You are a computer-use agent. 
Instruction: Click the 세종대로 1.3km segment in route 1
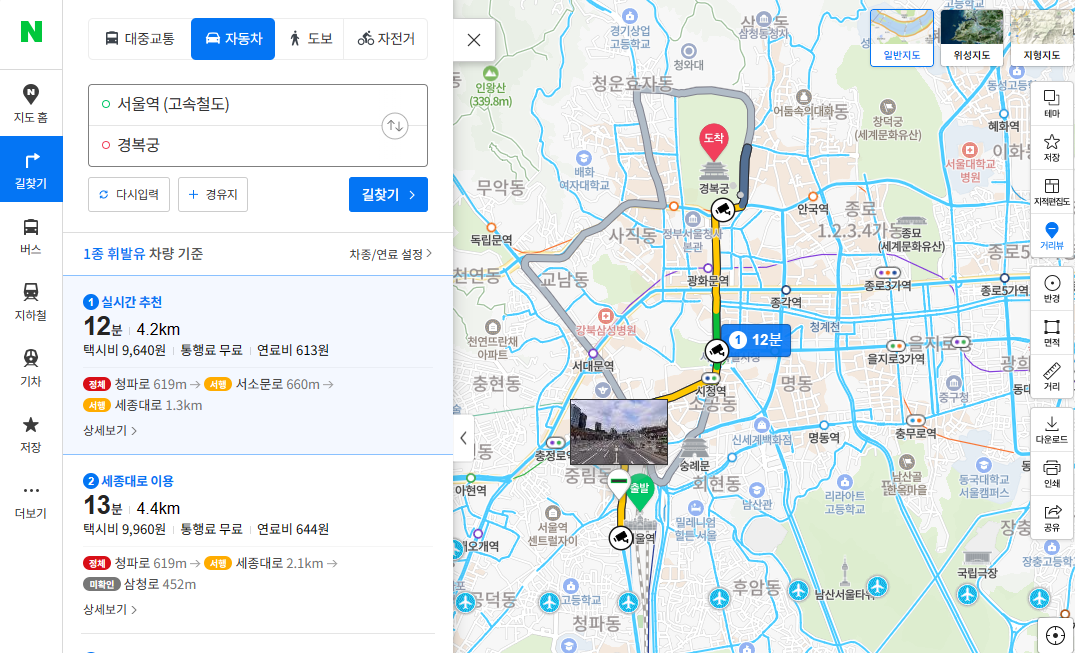(144, 405)
